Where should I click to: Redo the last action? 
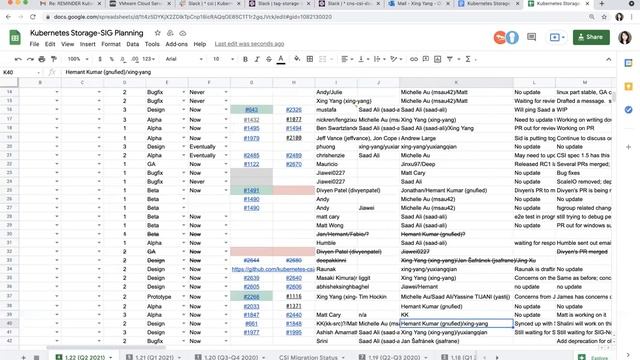point(30,59)
